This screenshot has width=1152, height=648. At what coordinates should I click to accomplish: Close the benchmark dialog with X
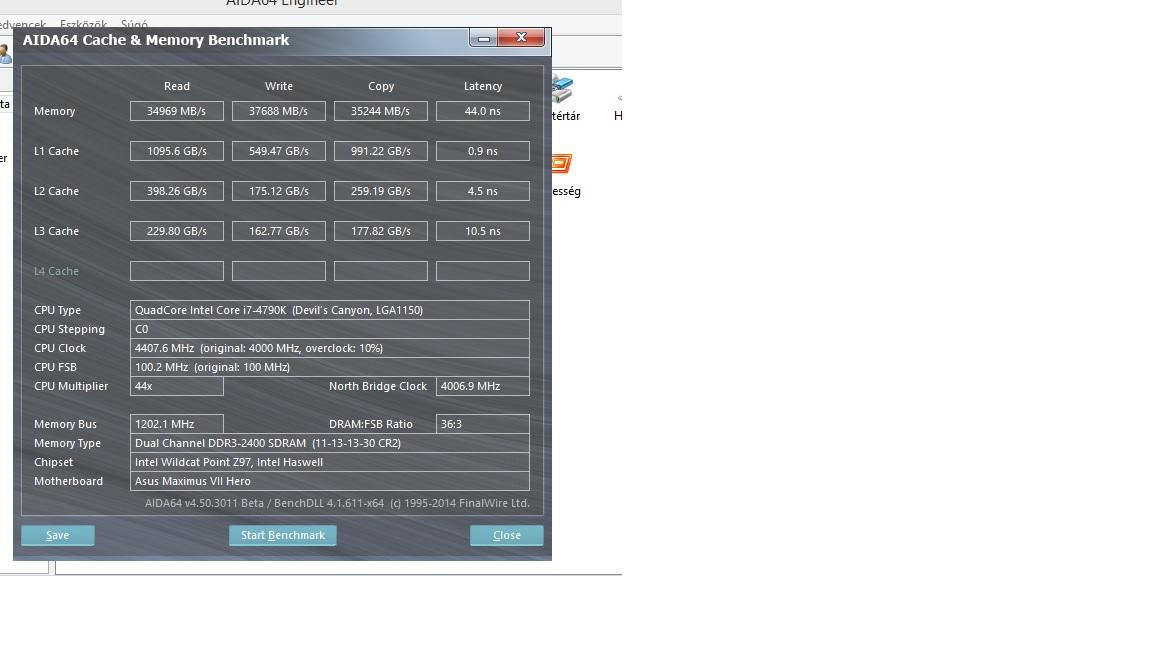click(x=521, y=37)
